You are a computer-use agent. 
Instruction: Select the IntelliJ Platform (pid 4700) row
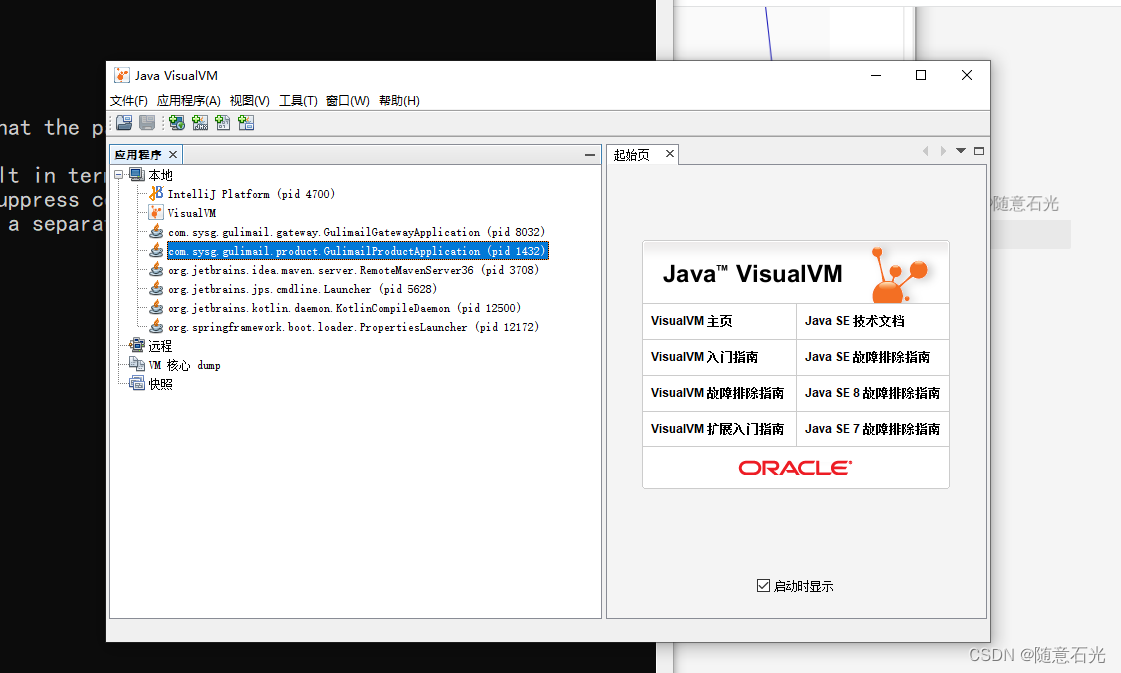pos(251,194)
